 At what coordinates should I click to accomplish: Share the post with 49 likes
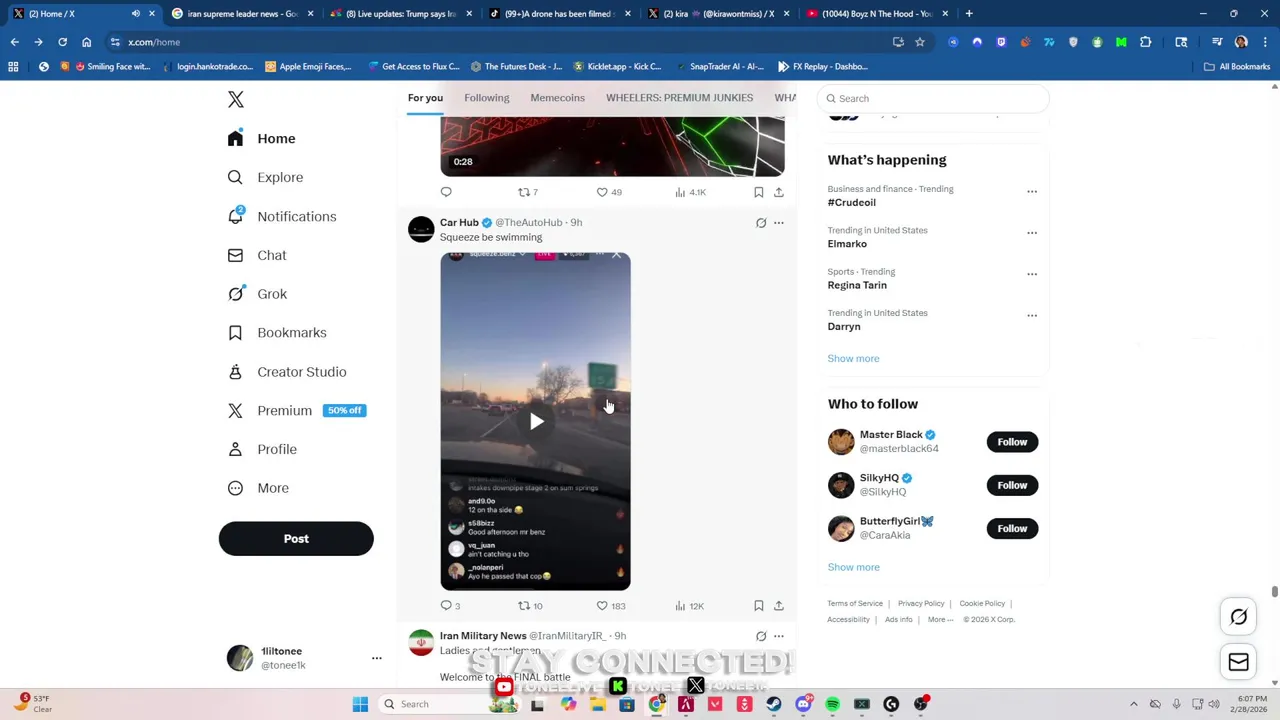[x=779, y=192]
